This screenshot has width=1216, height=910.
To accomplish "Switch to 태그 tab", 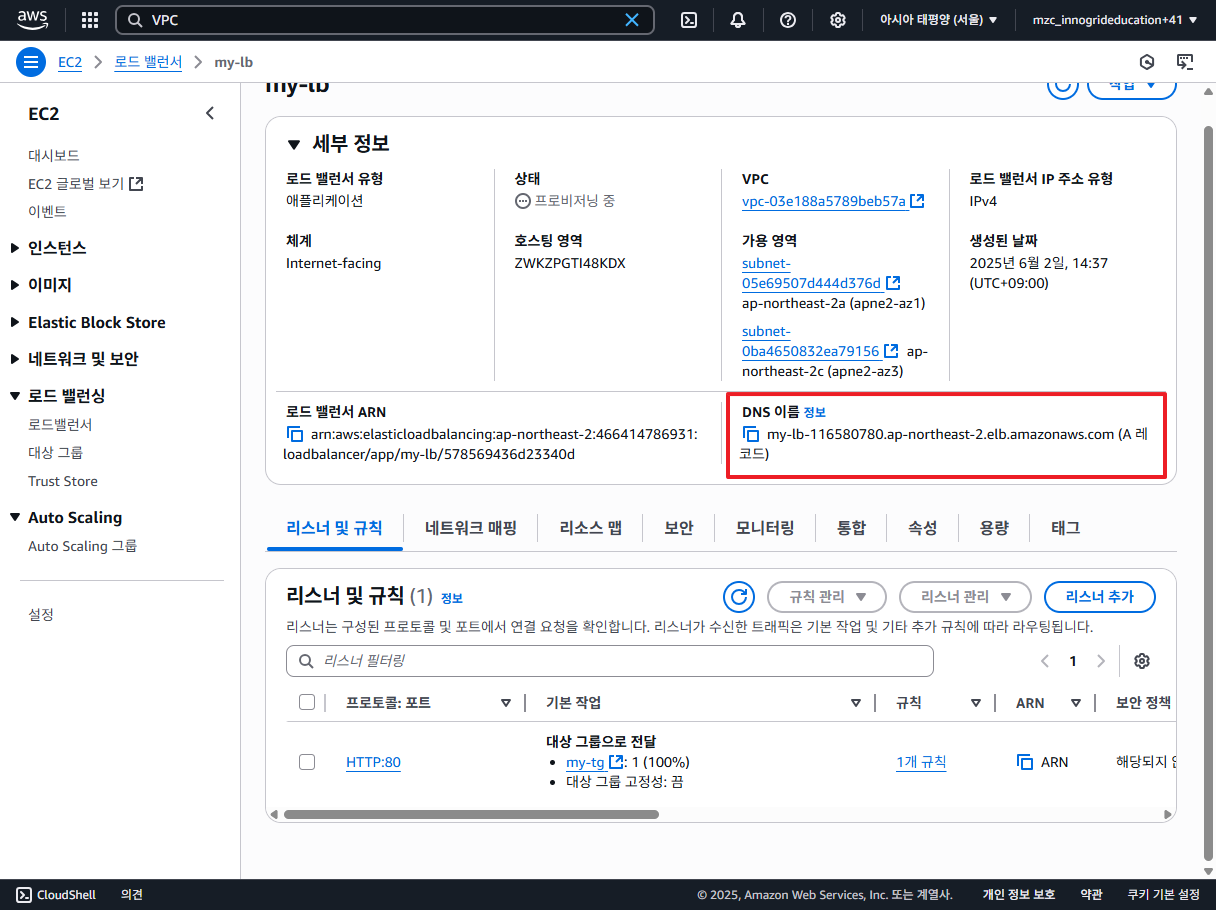I will (1066, 528).
